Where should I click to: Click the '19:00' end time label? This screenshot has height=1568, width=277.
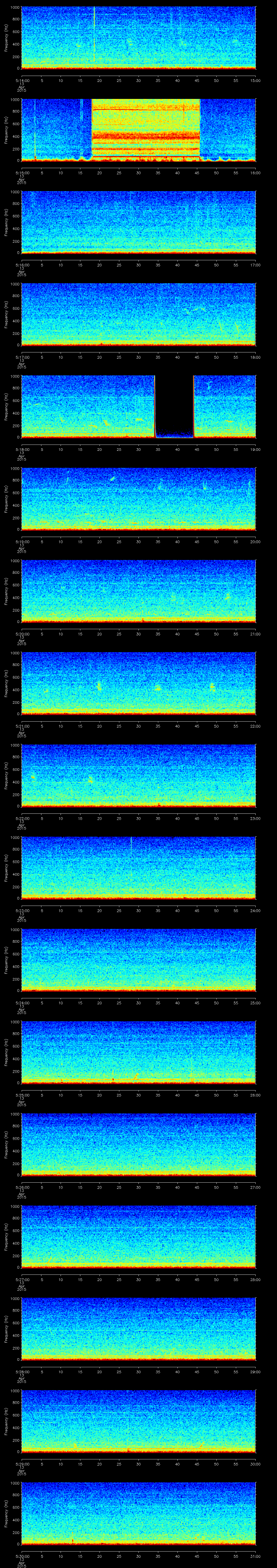[x=255, y=449]
